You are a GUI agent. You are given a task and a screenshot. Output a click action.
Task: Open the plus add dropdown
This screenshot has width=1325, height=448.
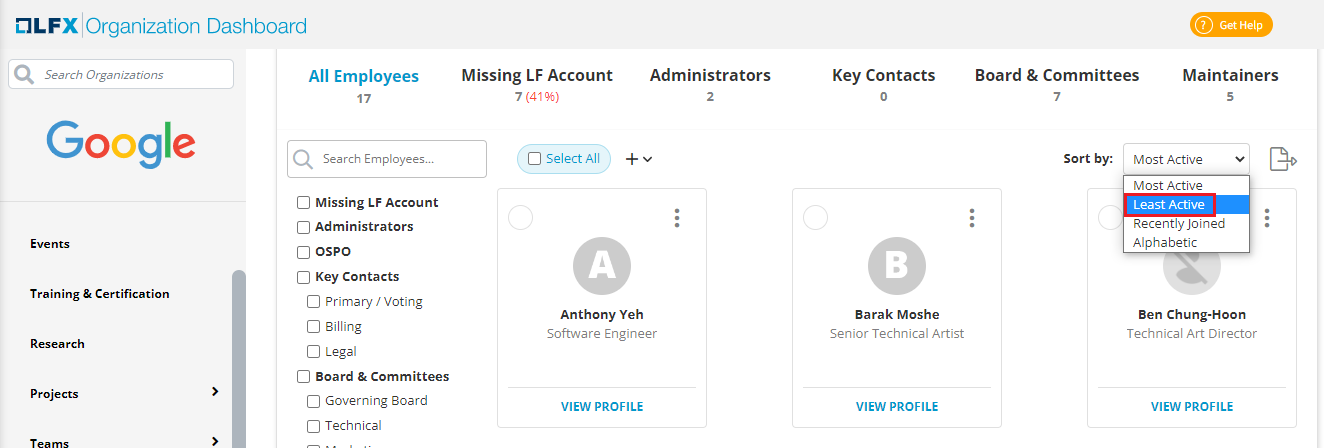[639, 159]
